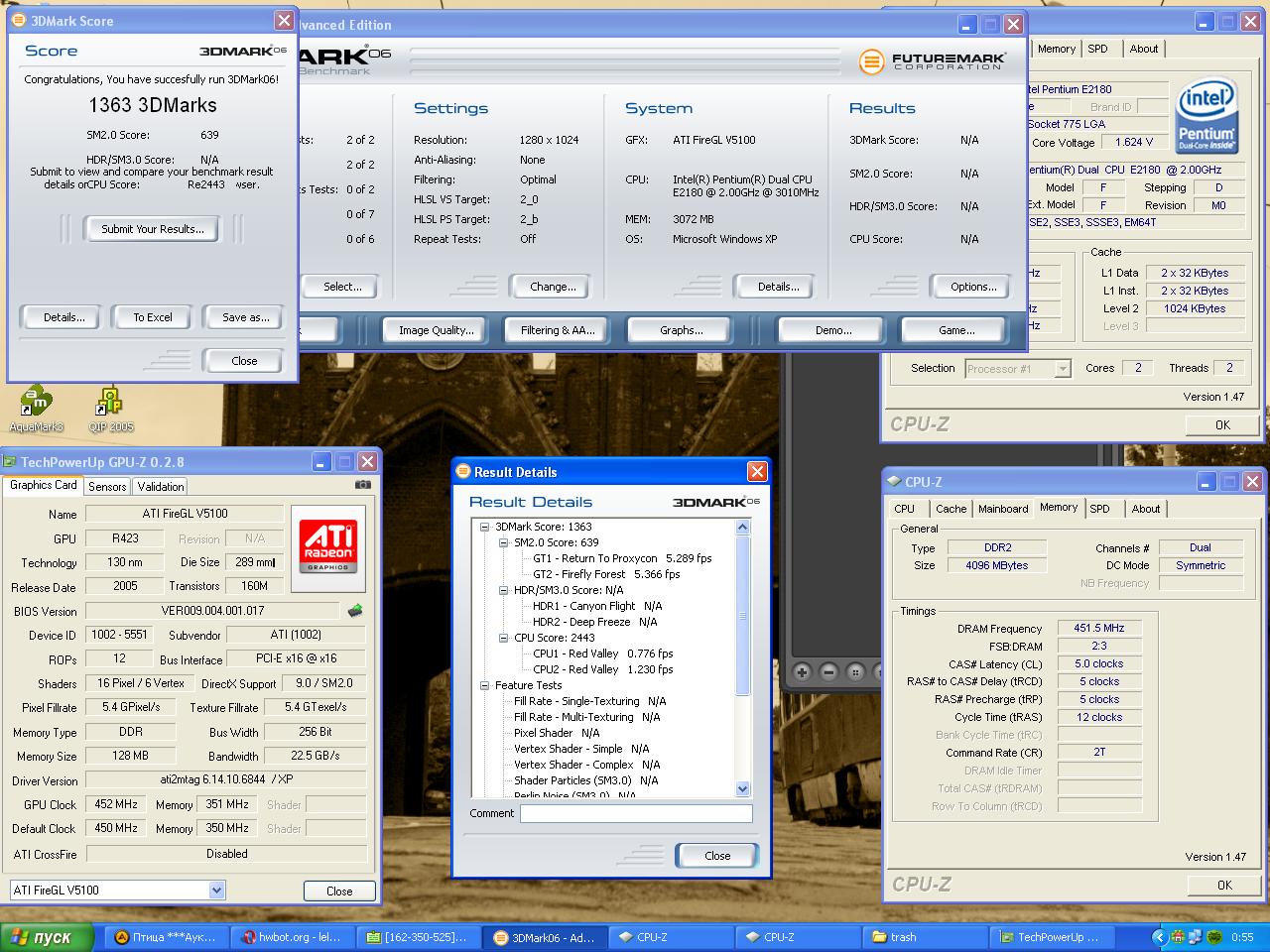This screenshot has height=952, width=1270.
Task: Activate the TechPowerUp taskbar button
Action: pyautogui.click(x=1051, y=937)
